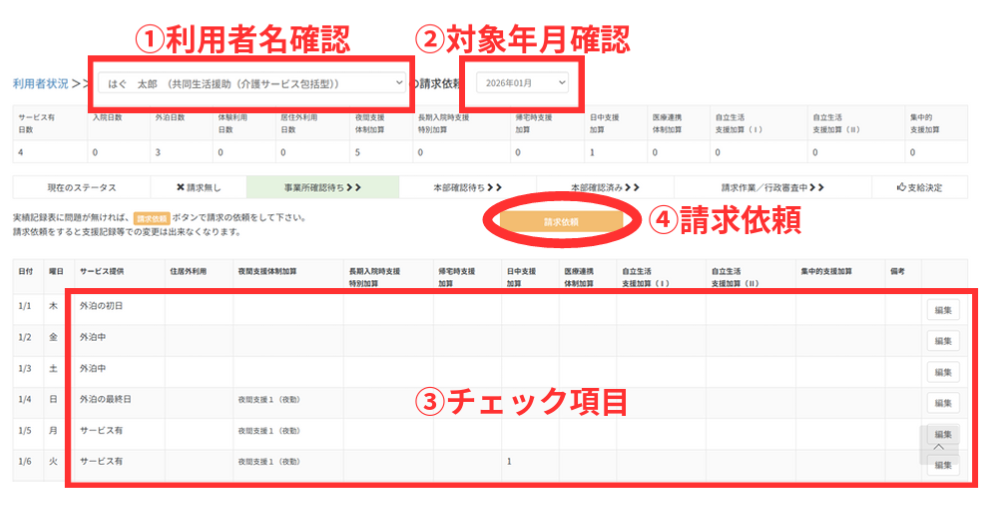Click 編集 for the 1/3 row
The width and height of the screenshot is (1003, 507).
pyautogui.click(x=944, y=372)
